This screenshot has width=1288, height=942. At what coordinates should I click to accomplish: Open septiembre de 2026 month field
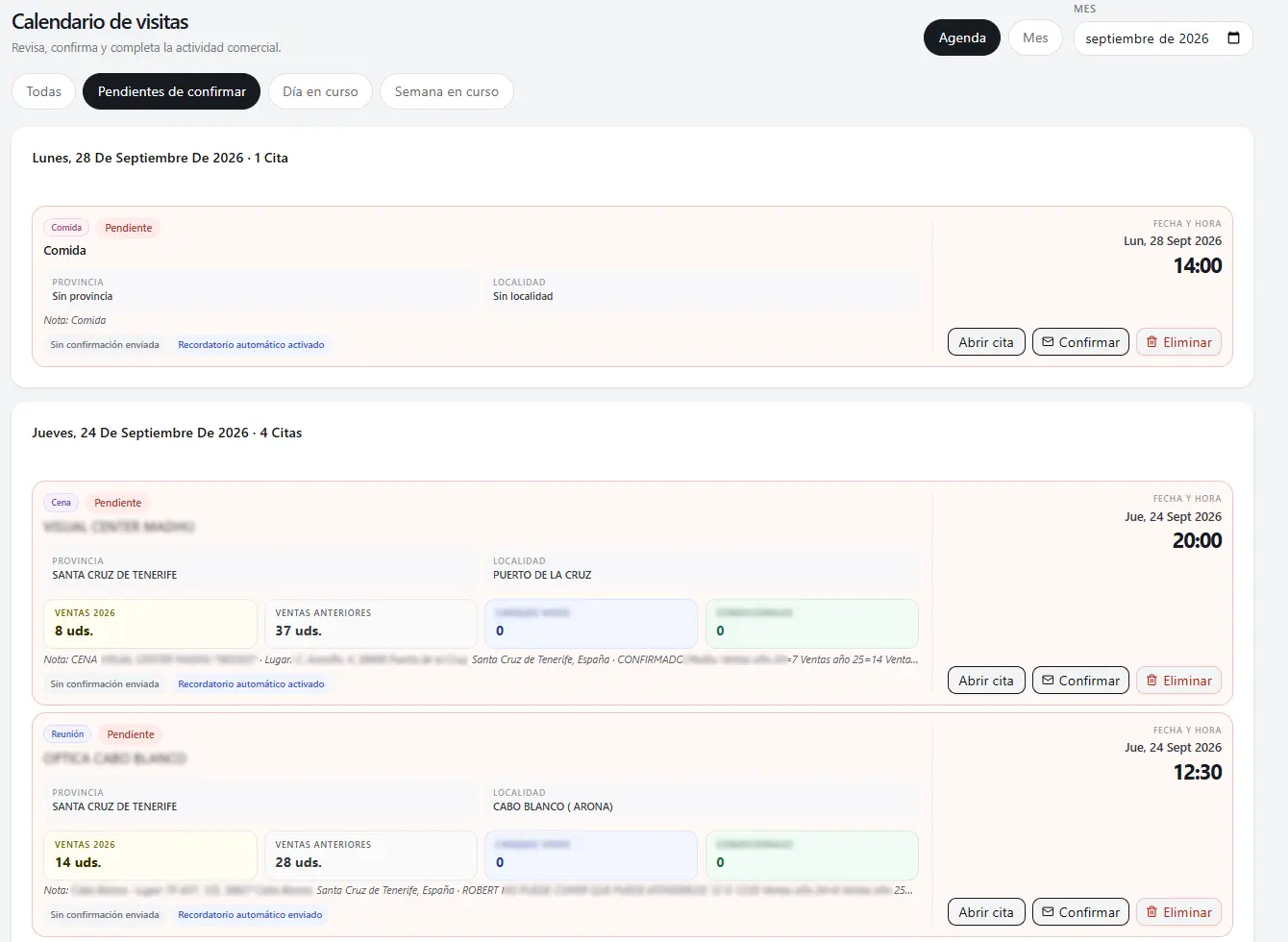(1163, 38)
